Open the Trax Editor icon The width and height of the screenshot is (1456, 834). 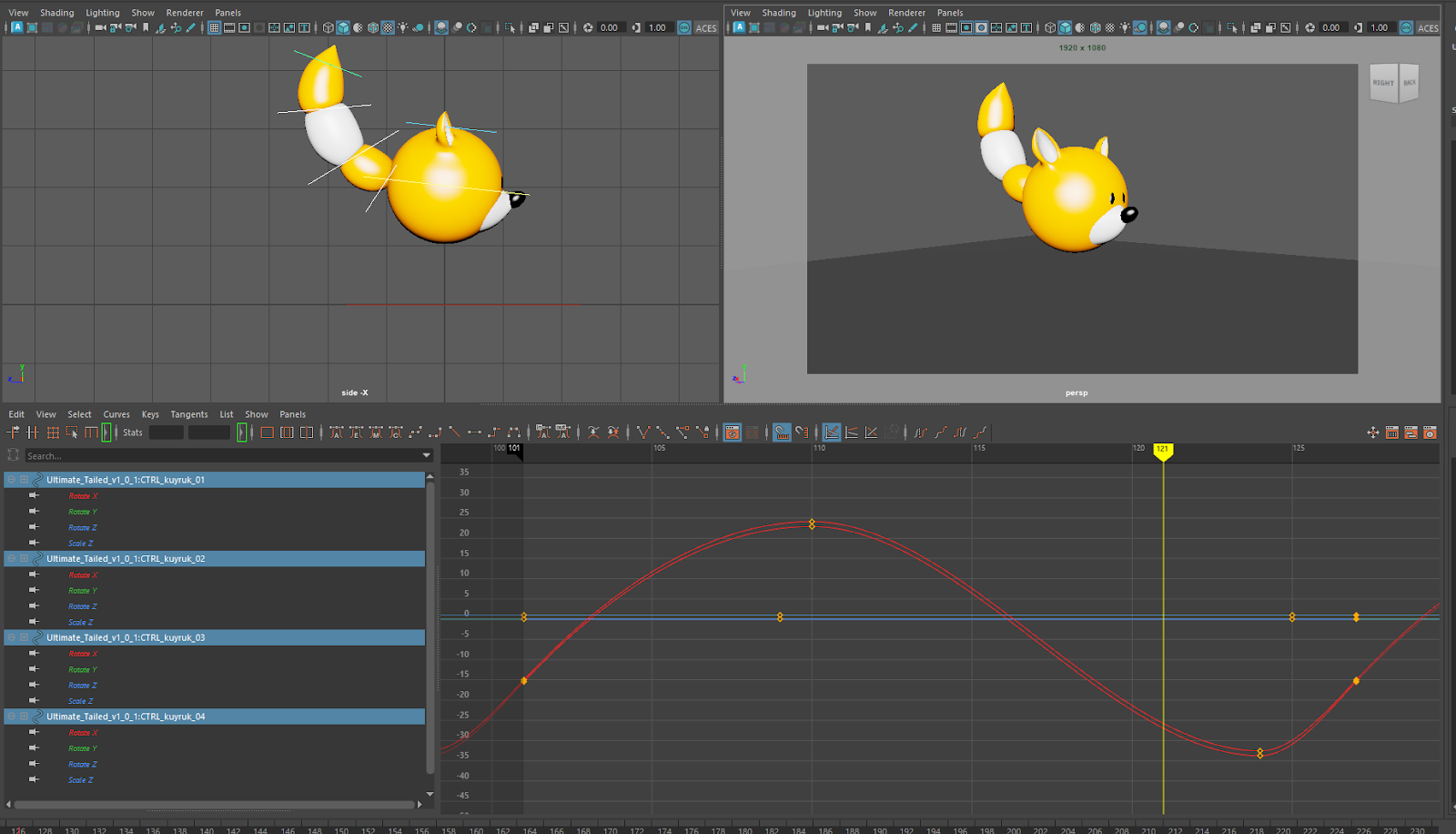point(1410,432)
